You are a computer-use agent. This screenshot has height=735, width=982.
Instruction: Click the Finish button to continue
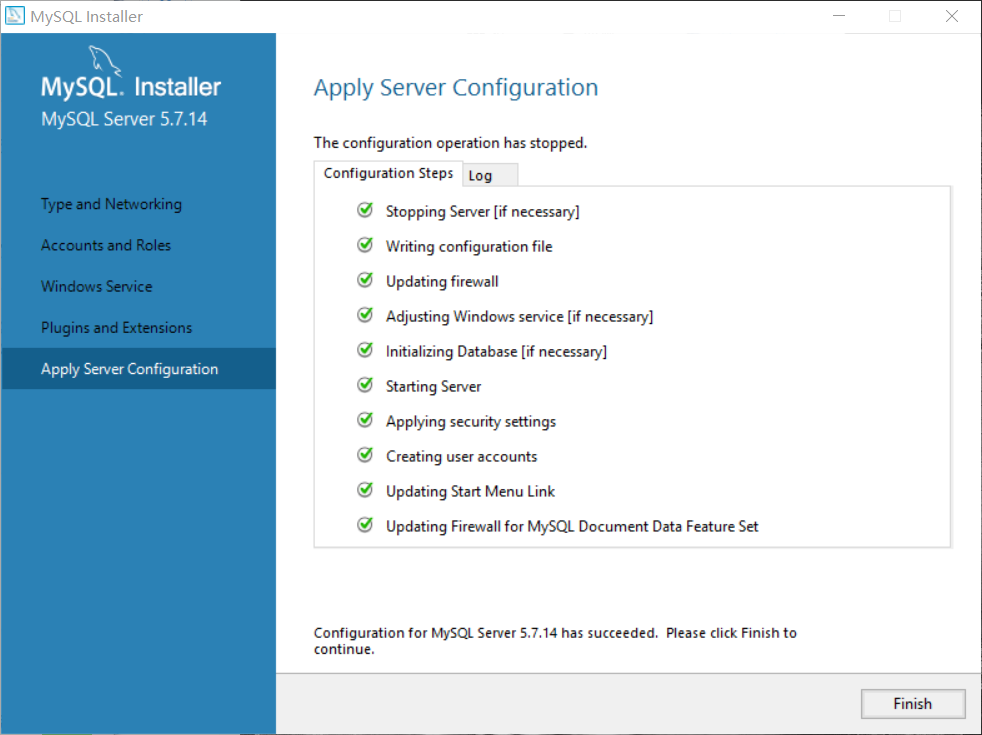(912, 703)
